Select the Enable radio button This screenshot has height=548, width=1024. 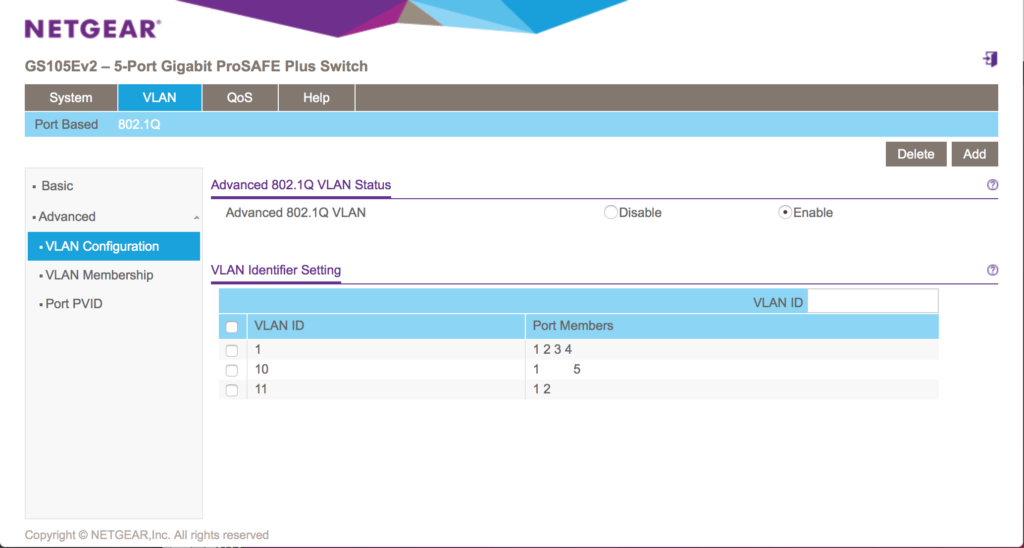(785, 212)
